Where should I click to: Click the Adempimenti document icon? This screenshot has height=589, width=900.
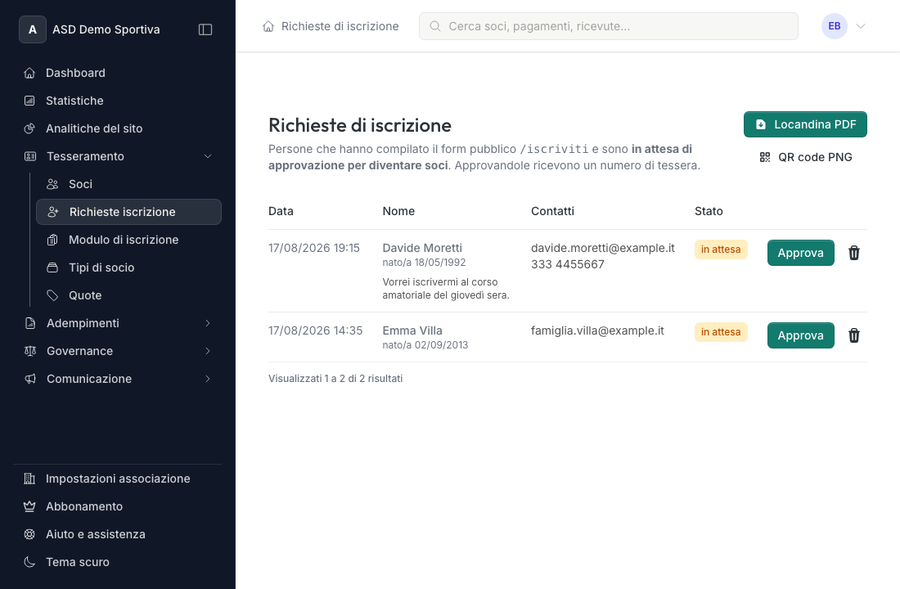30,323
